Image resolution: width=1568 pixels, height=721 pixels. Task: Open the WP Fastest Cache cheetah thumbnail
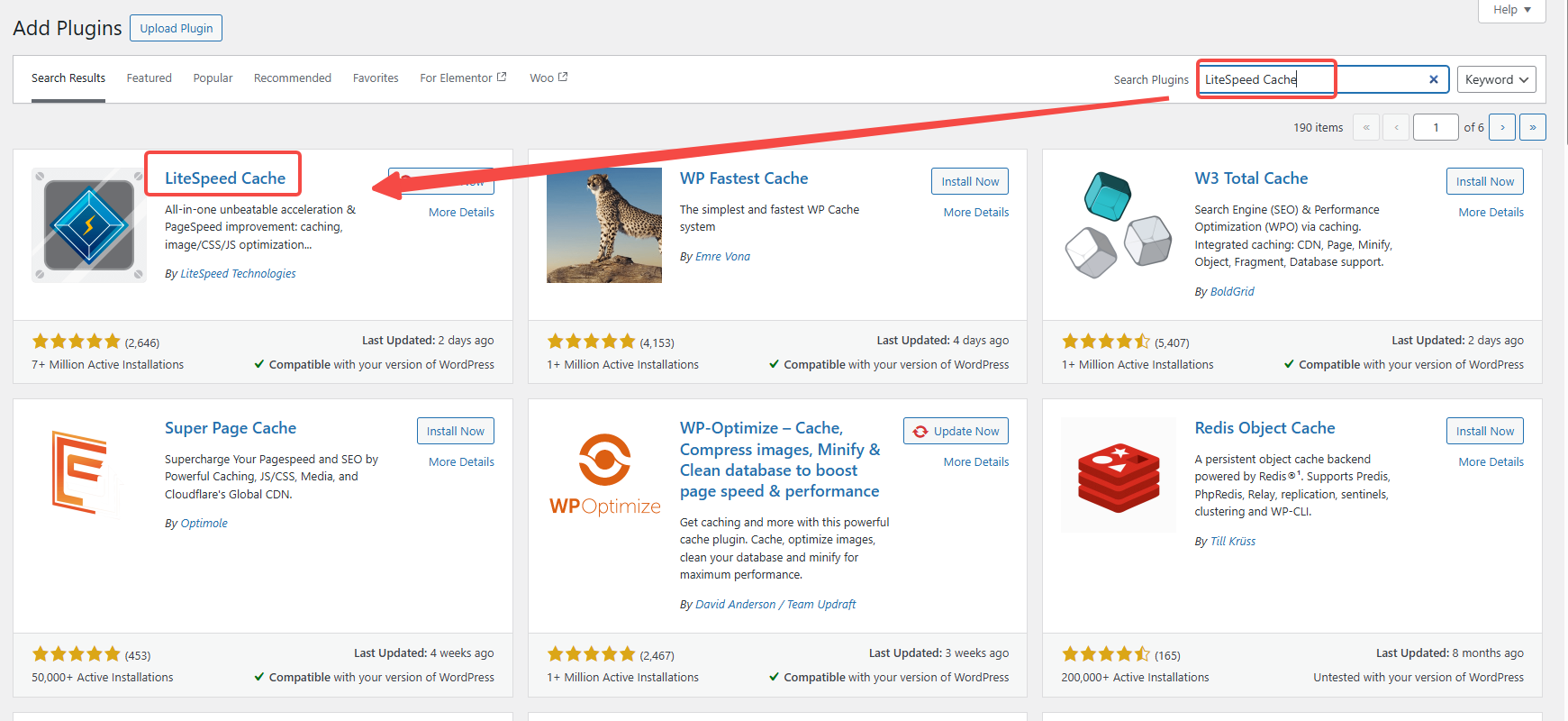click(604, 225)
